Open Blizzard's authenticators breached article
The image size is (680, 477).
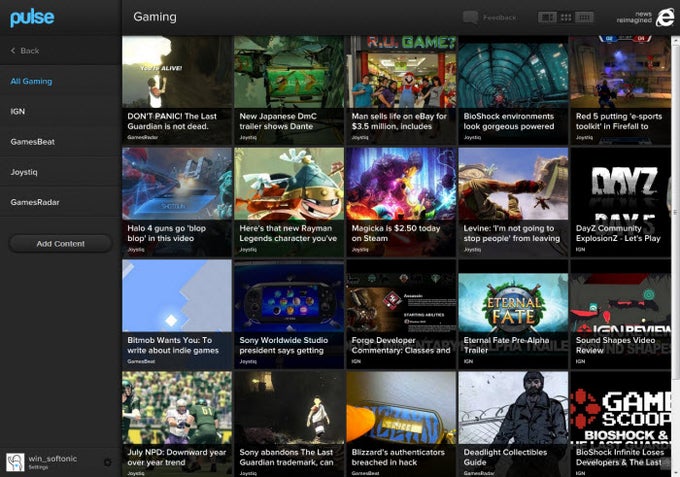point(401,424)
